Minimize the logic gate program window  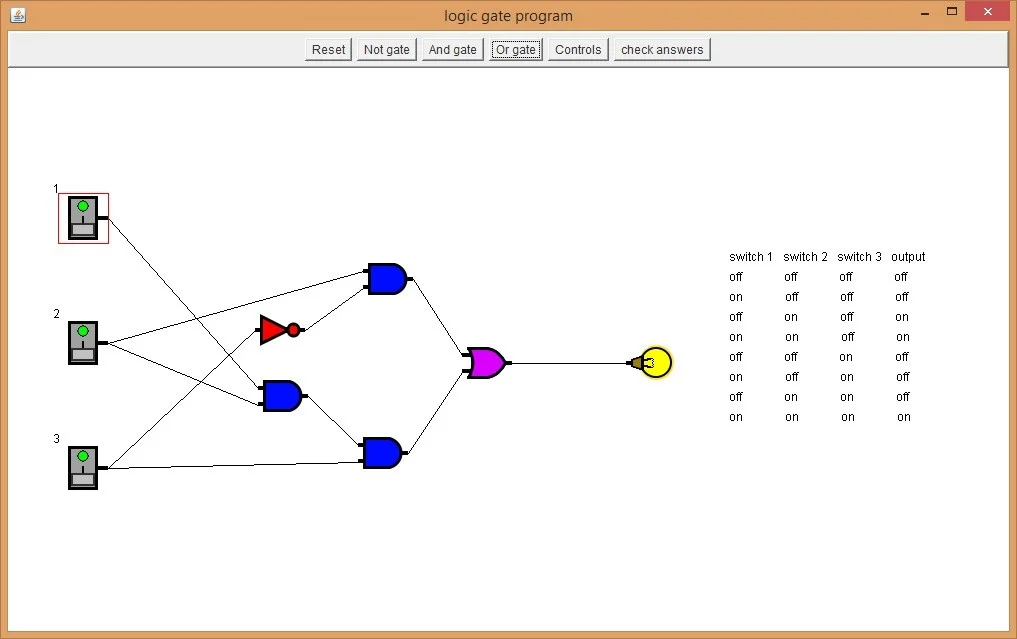coord(925,12)
